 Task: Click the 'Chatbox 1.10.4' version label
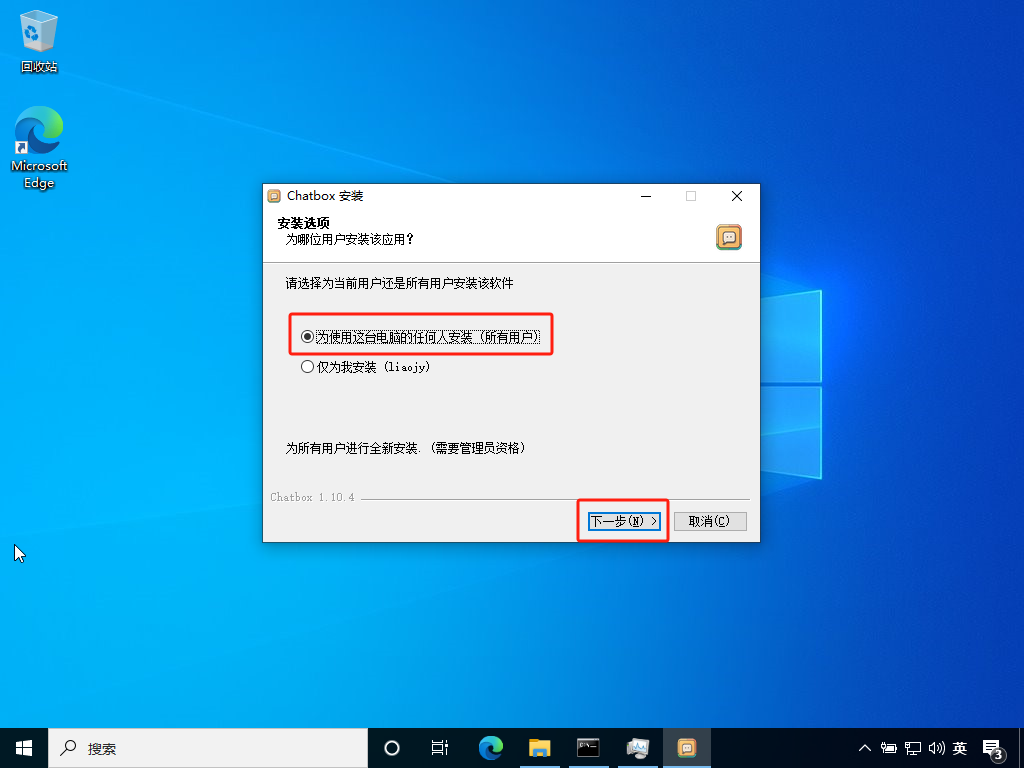312,497
